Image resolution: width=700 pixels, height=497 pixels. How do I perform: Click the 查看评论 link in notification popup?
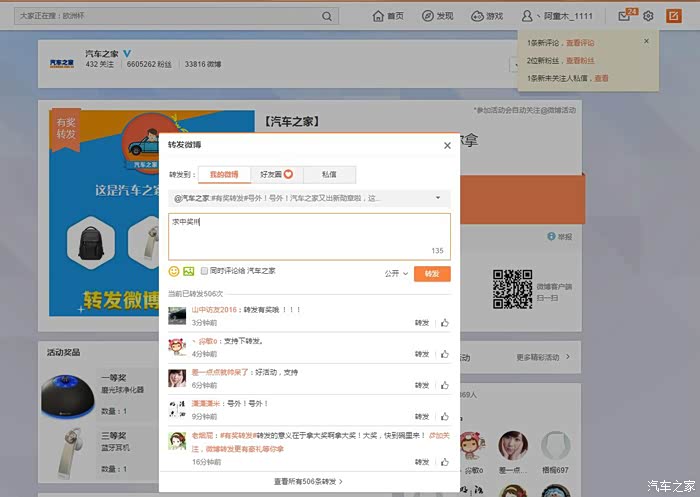(580, 43)
